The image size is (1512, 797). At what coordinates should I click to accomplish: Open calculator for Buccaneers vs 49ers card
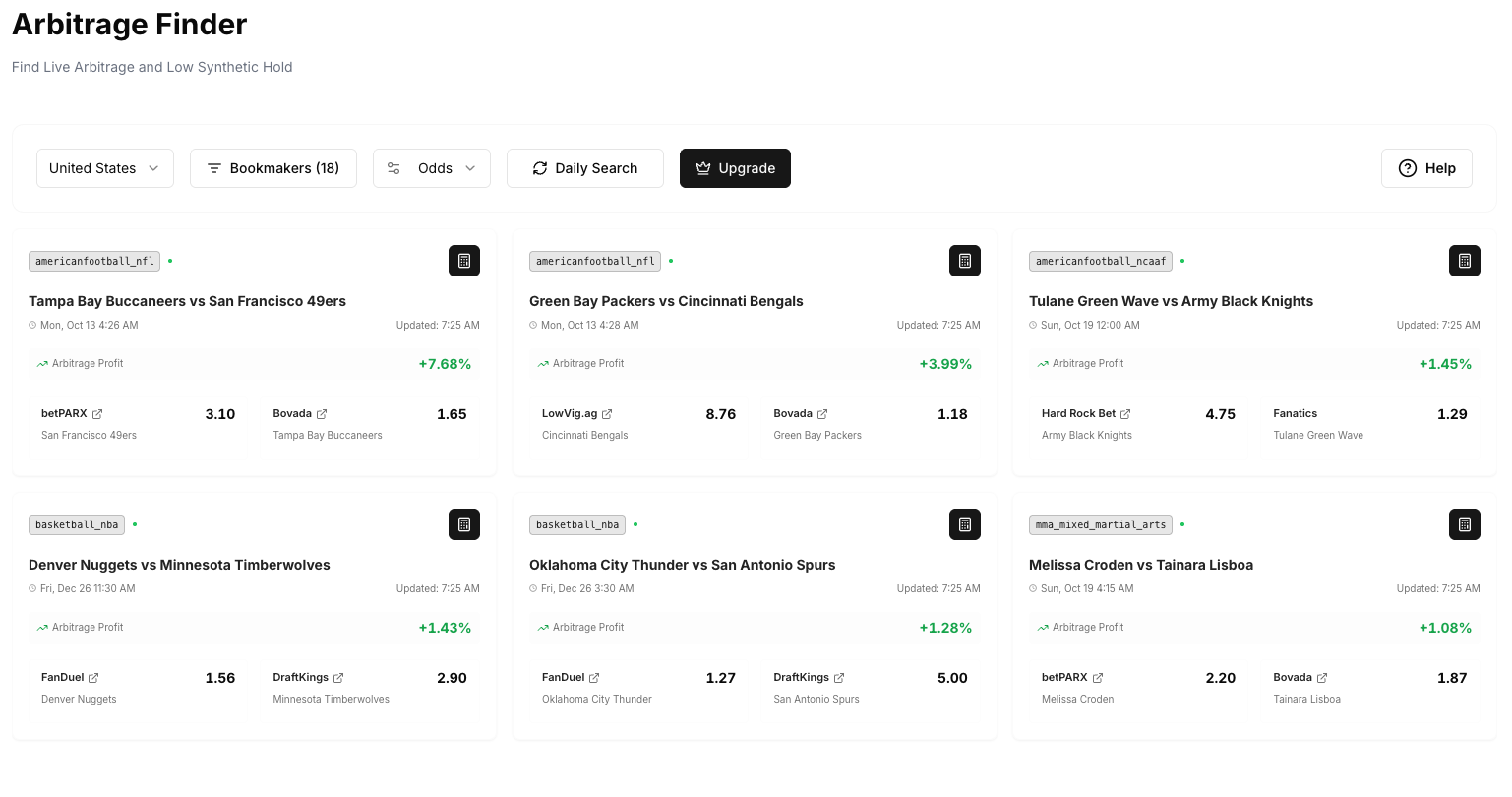point(464,261)
